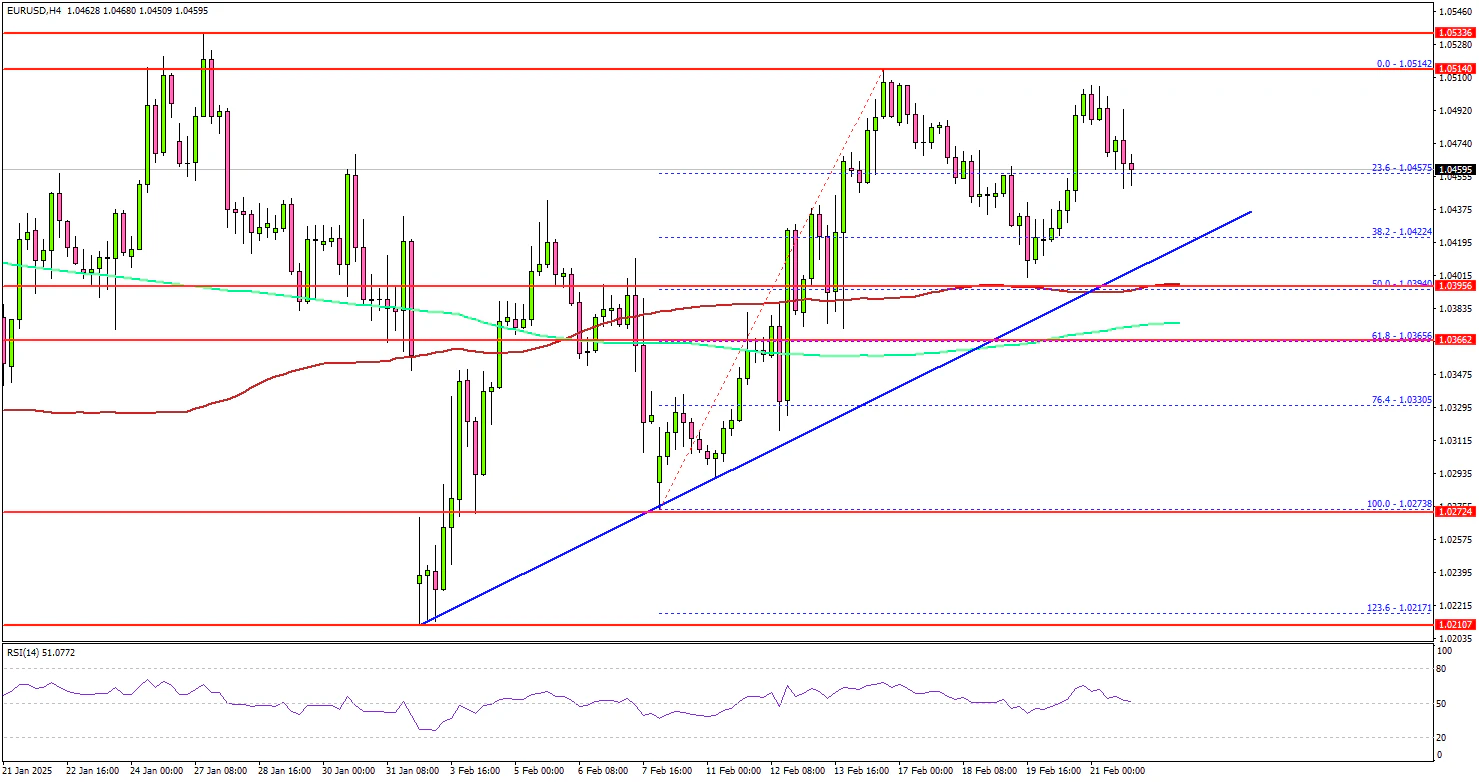
Task: Click the last pink candlestick on chart
Action: [1131, 168]
